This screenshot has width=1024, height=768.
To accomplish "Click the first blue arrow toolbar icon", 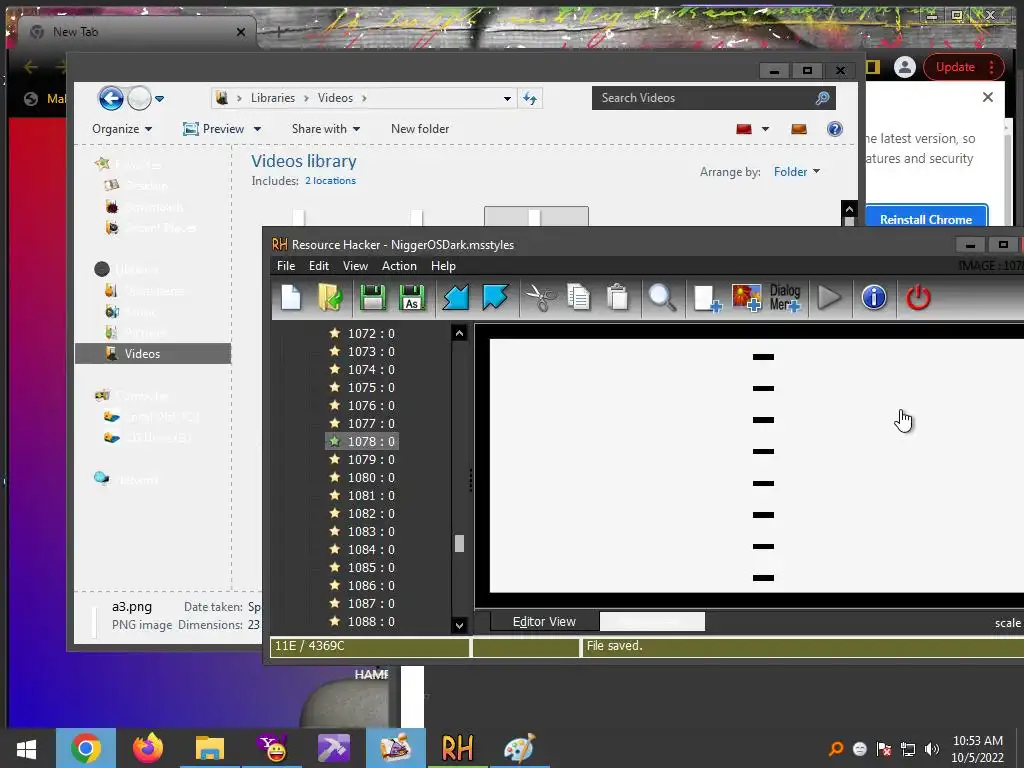I will tap(456, 298).
